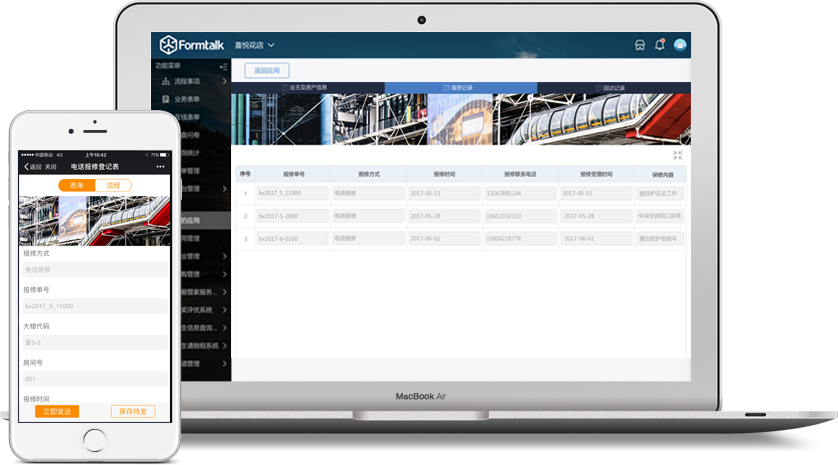
Task: Open the notification bell
Action: (x=660, y=44)
